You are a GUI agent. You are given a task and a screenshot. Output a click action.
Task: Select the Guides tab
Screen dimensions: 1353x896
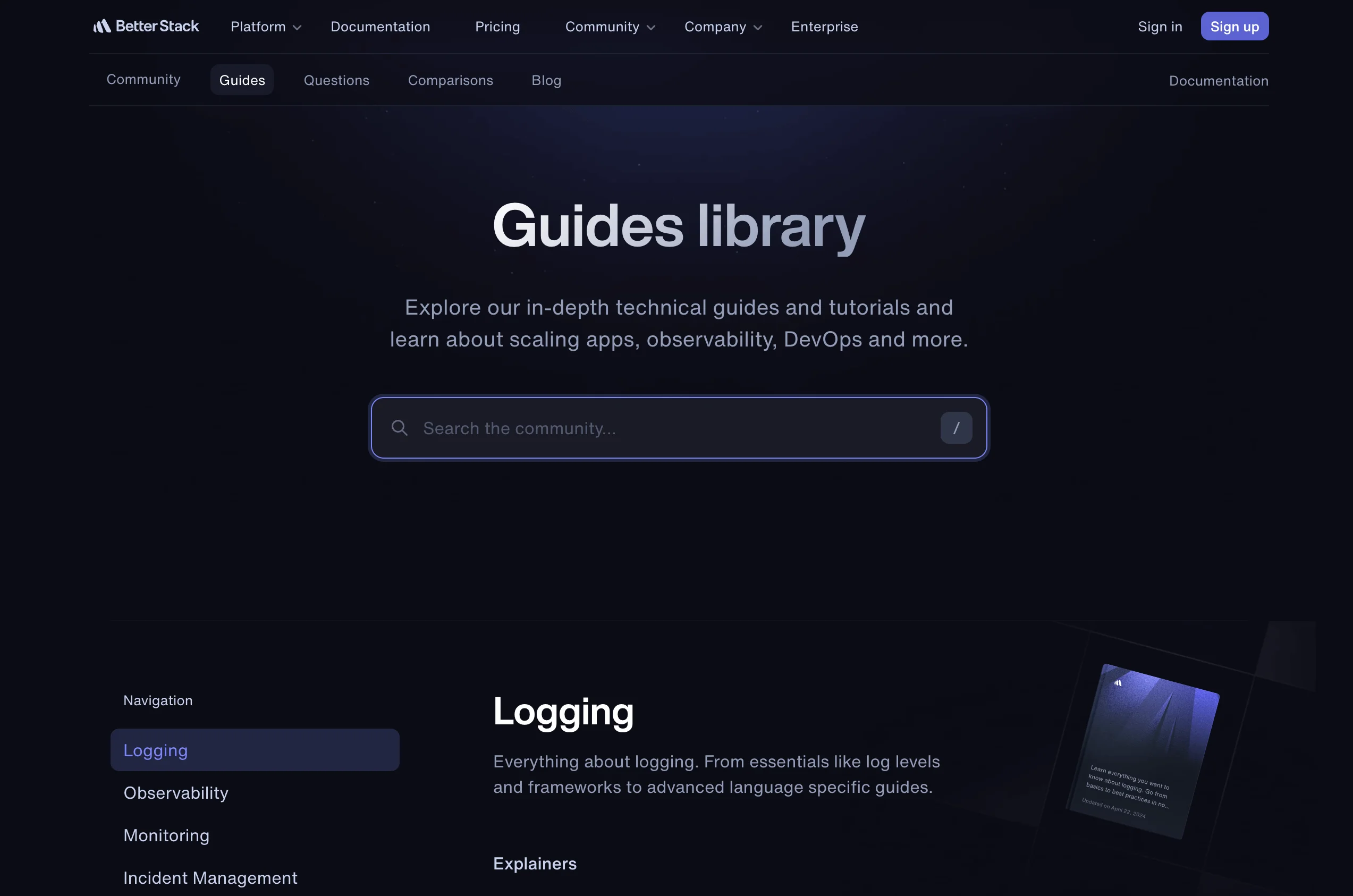click(x=242, y=79)
